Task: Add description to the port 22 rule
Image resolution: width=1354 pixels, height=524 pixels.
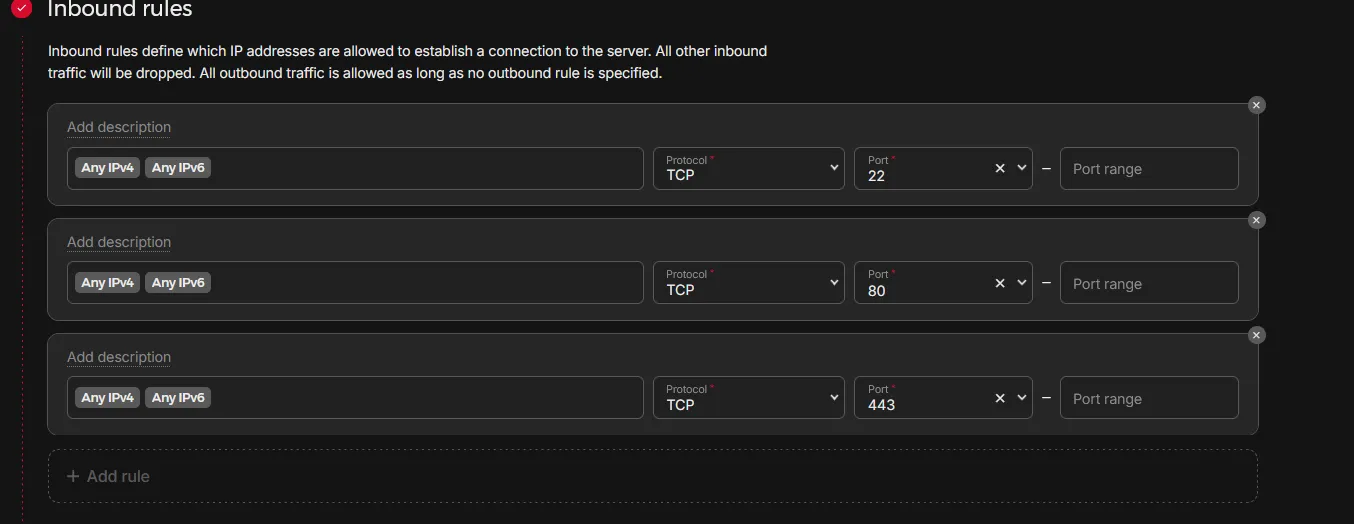Action: click(x=119, y=127)
